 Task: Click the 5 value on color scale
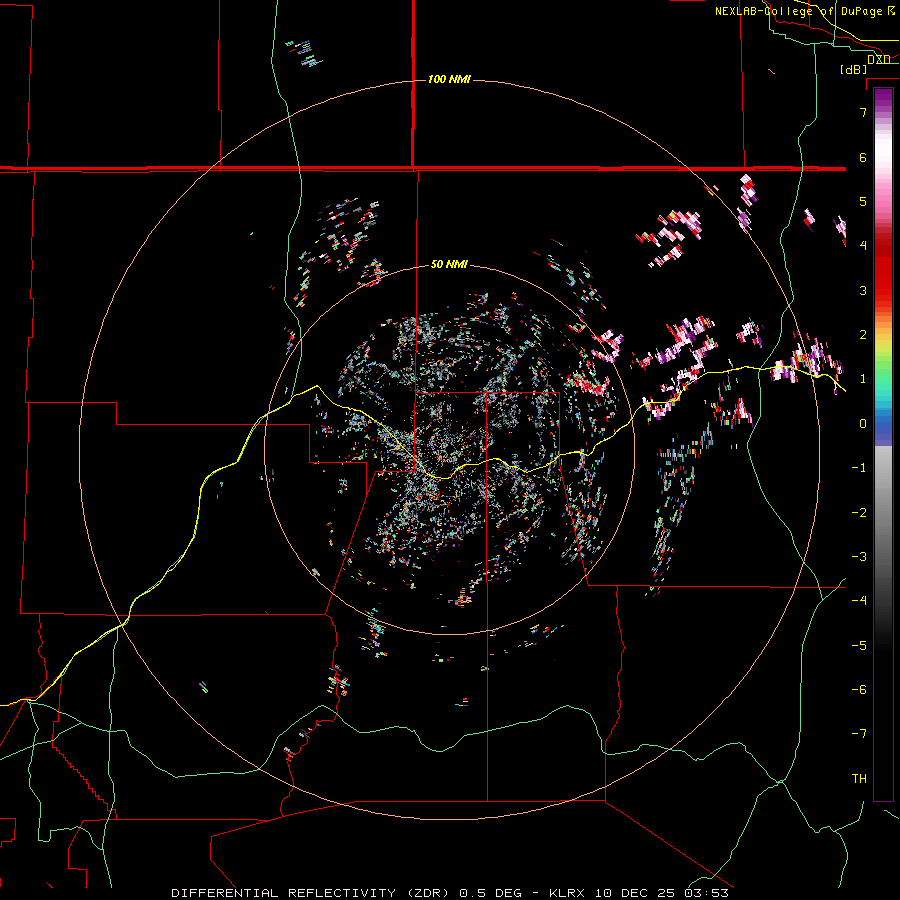pyautogui.click(x=863, y=201)
